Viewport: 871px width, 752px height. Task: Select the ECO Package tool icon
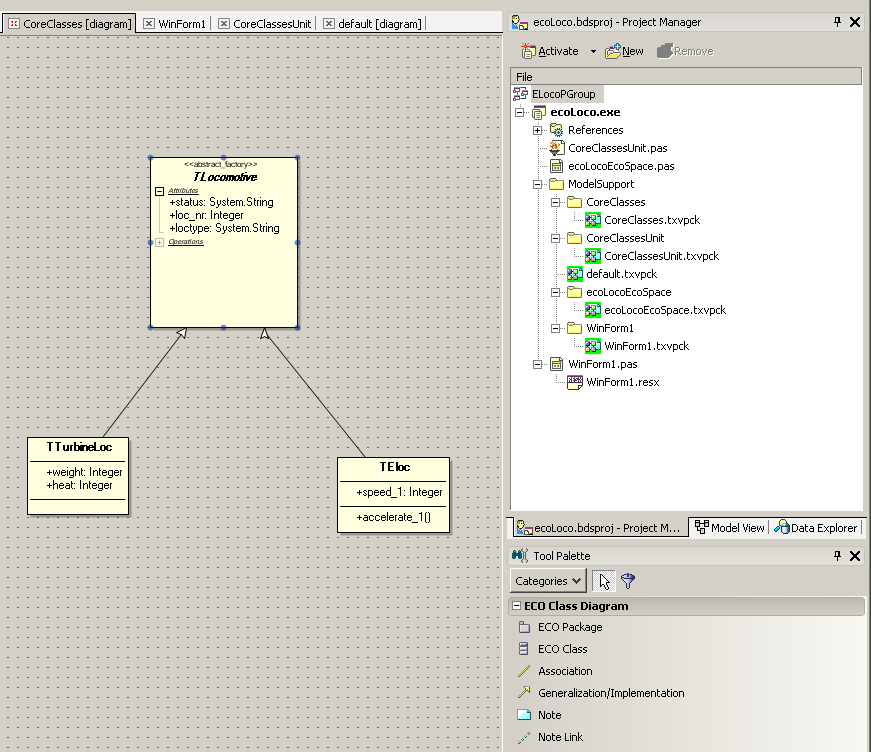pos(524,627)
